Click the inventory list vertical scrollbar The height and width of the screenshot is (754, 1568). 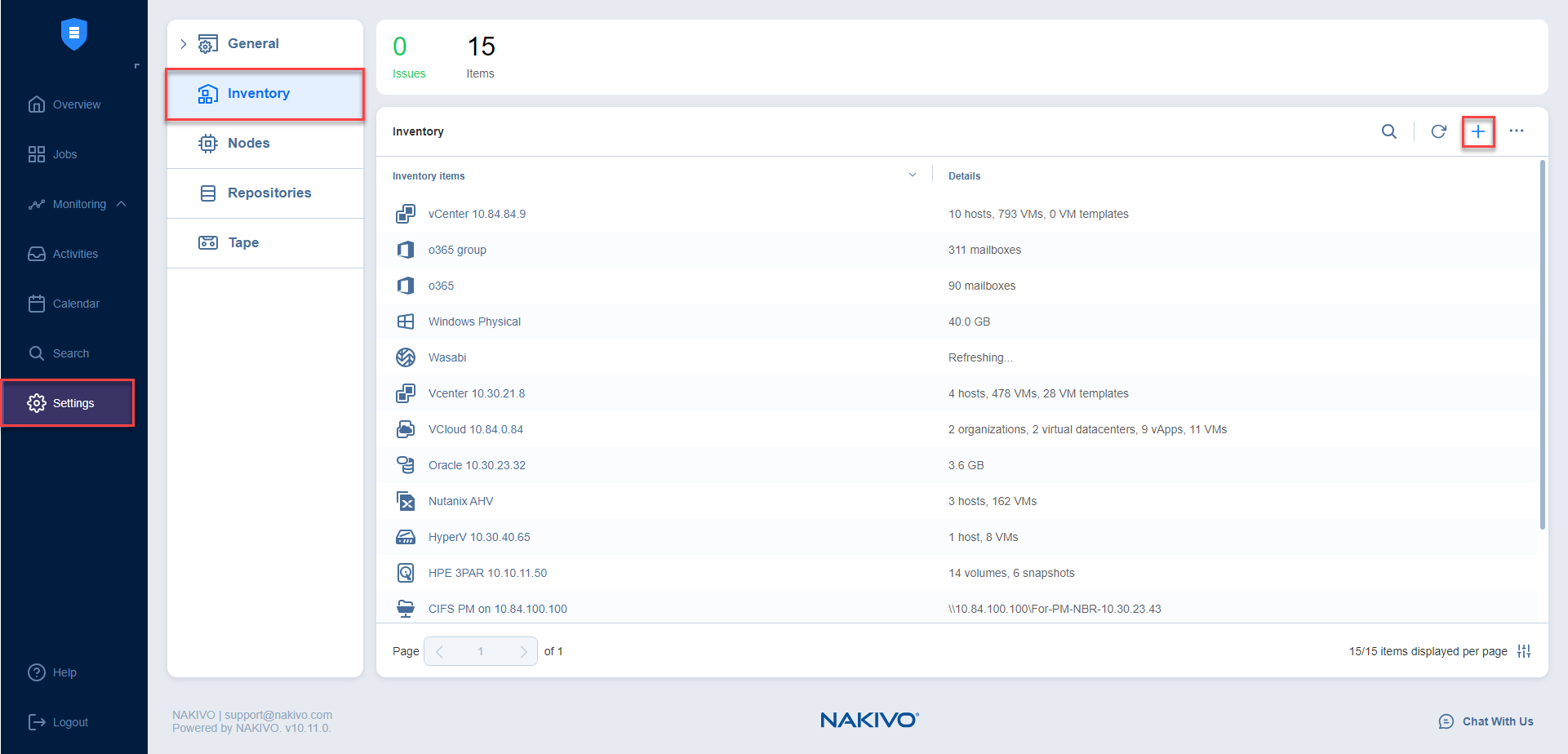tap(1542, 343)
